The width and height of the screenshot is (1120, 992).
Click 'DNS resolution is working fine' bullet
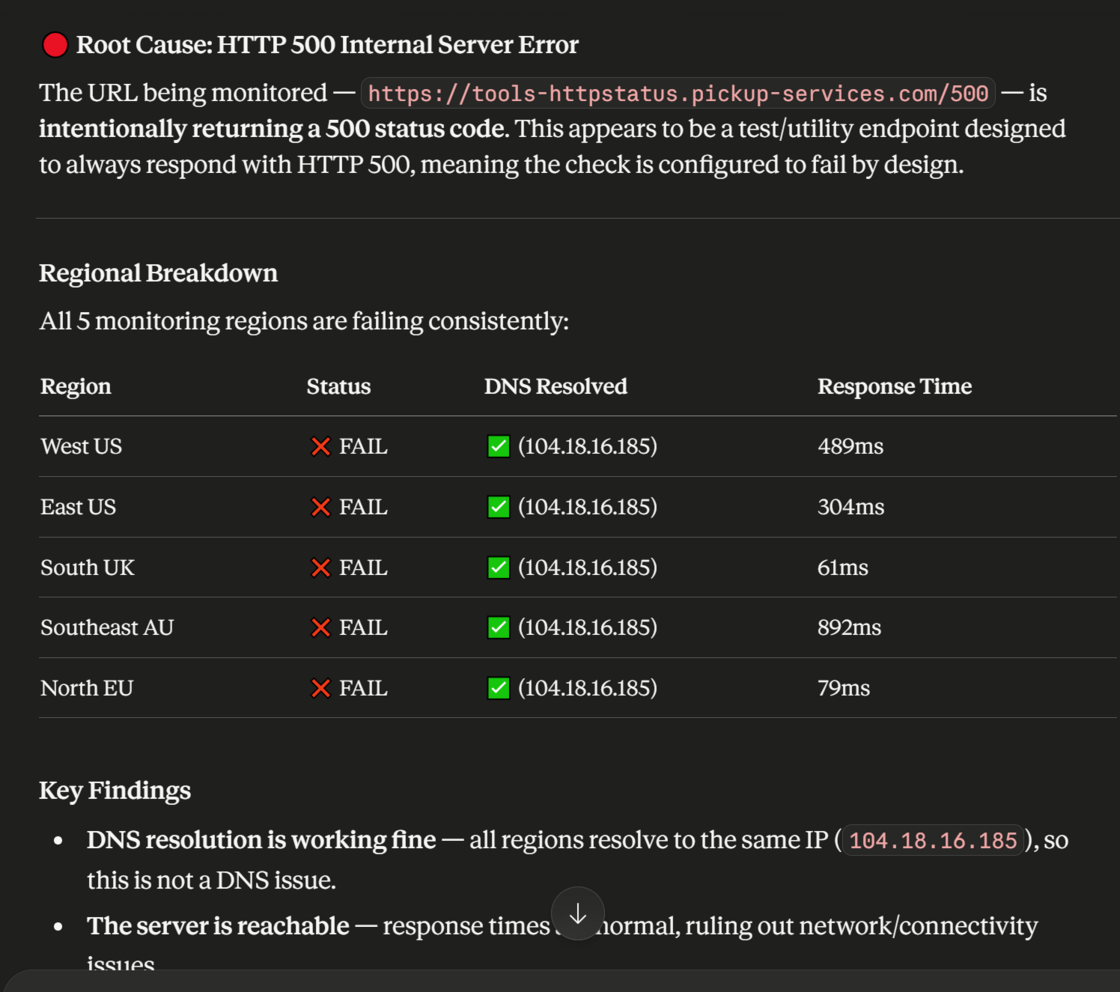coord(261,841)
